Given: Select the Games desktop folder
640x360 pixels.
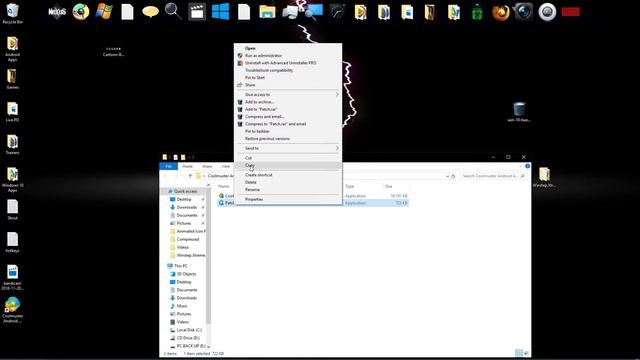Looking at the screenshot, I should point(13,79).
